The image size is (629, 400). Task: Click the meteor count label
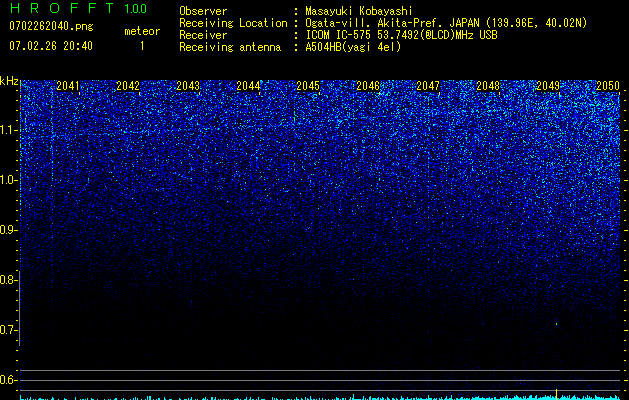click(x=142, y=31)
